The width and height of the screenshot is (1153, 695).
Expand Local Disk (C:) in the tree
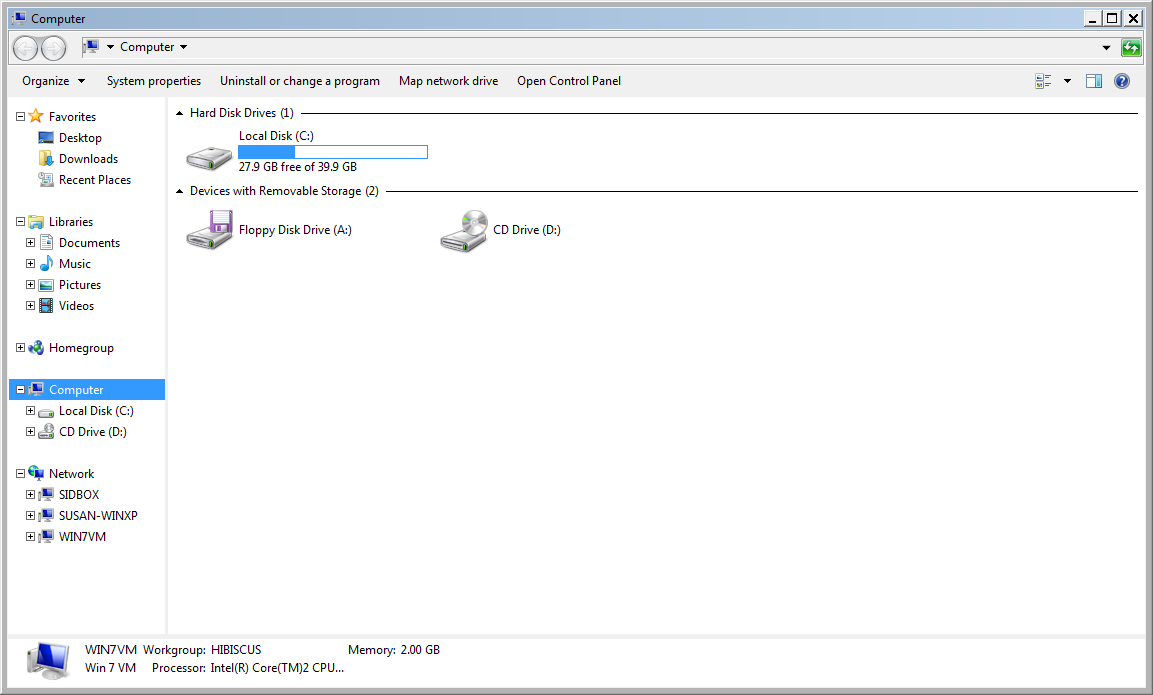click(x=30, y=410)
